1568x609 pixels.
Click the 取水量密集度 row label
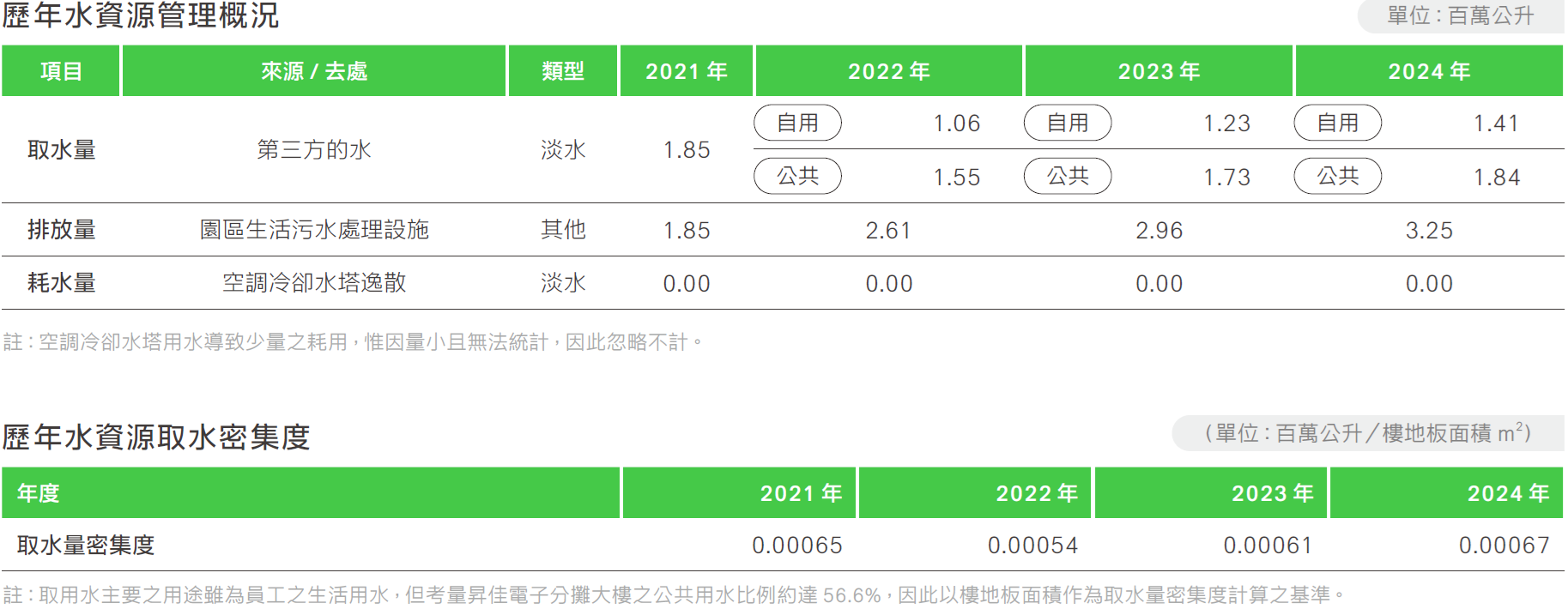(x=86, y=546)
